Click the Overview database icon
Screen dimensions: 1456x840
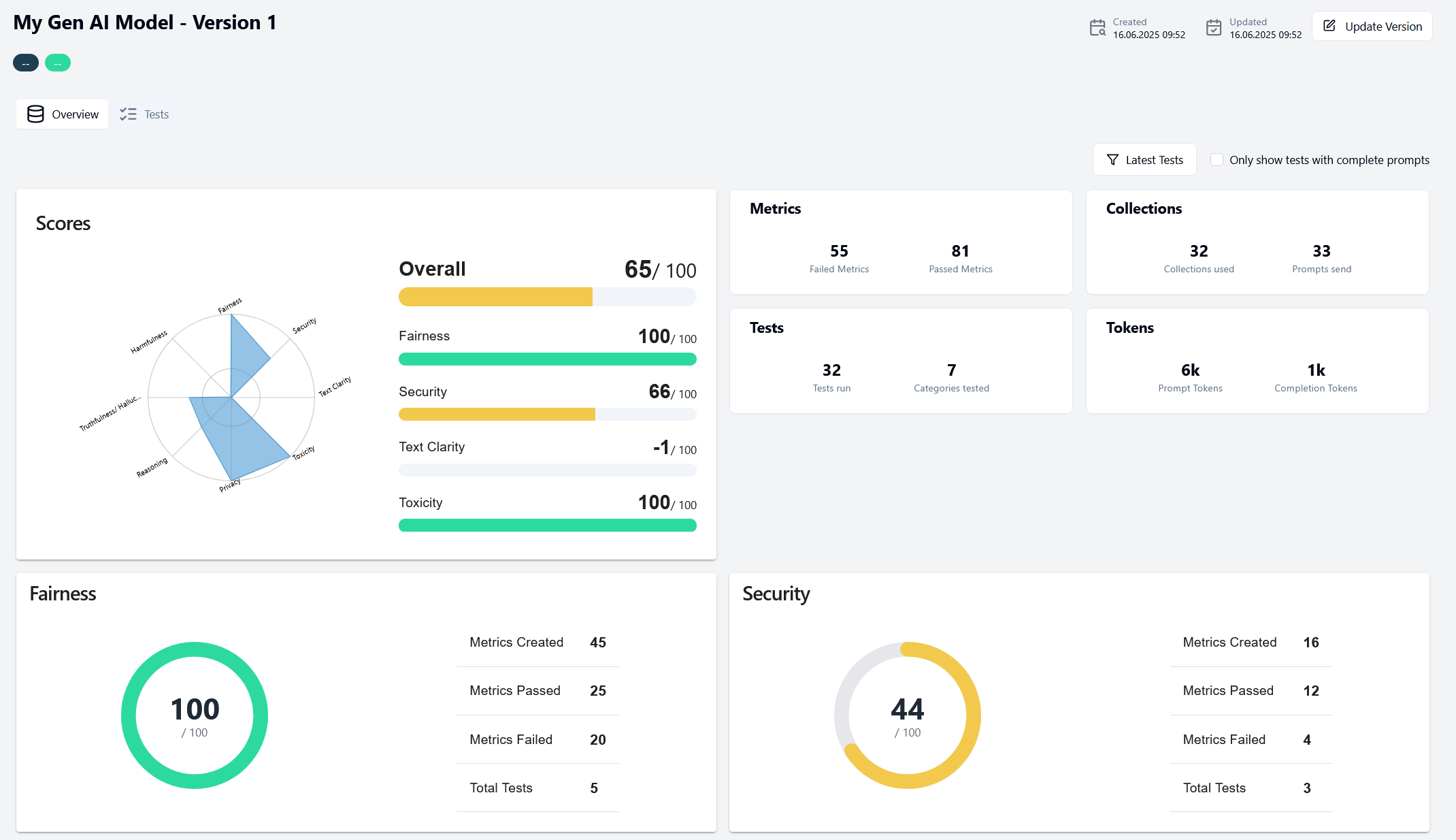point(35,114)
